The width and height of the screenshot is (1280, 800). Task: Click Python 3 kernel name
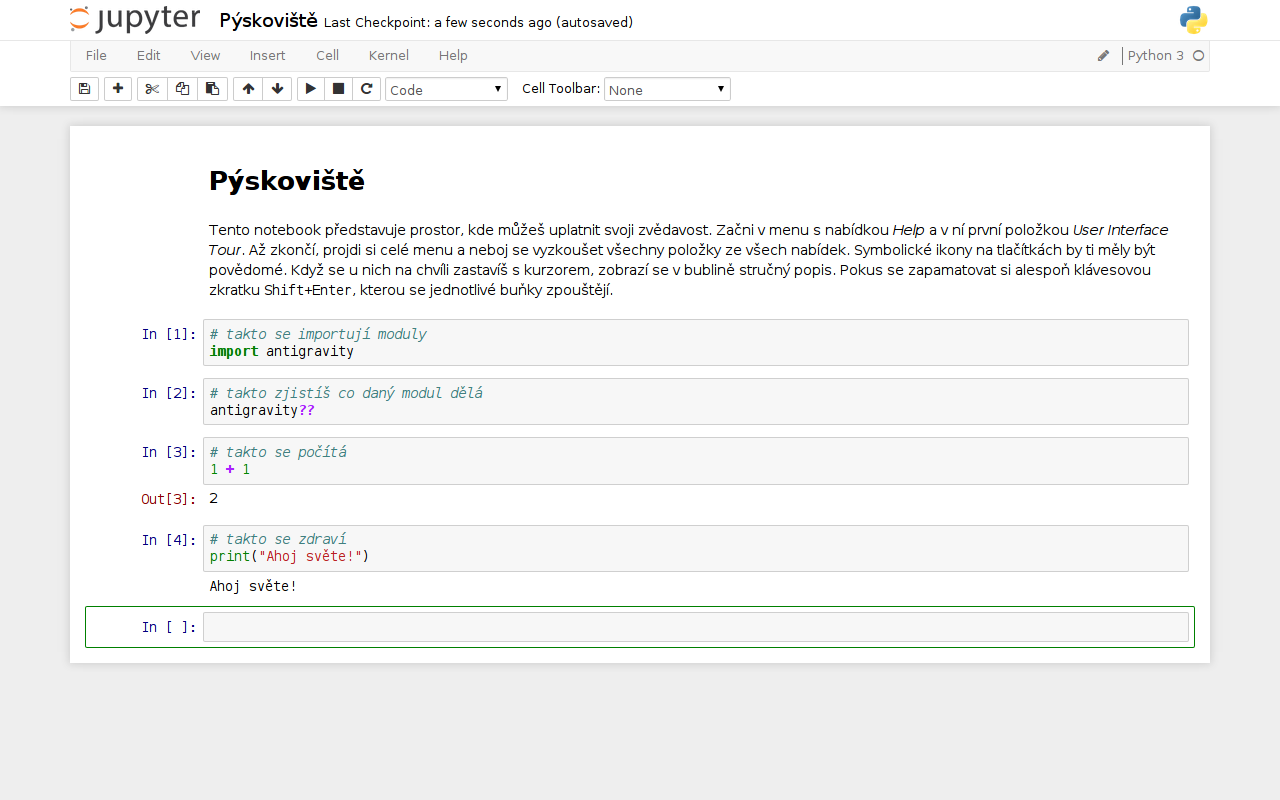pyautogui.click(x=1155, y=56)
